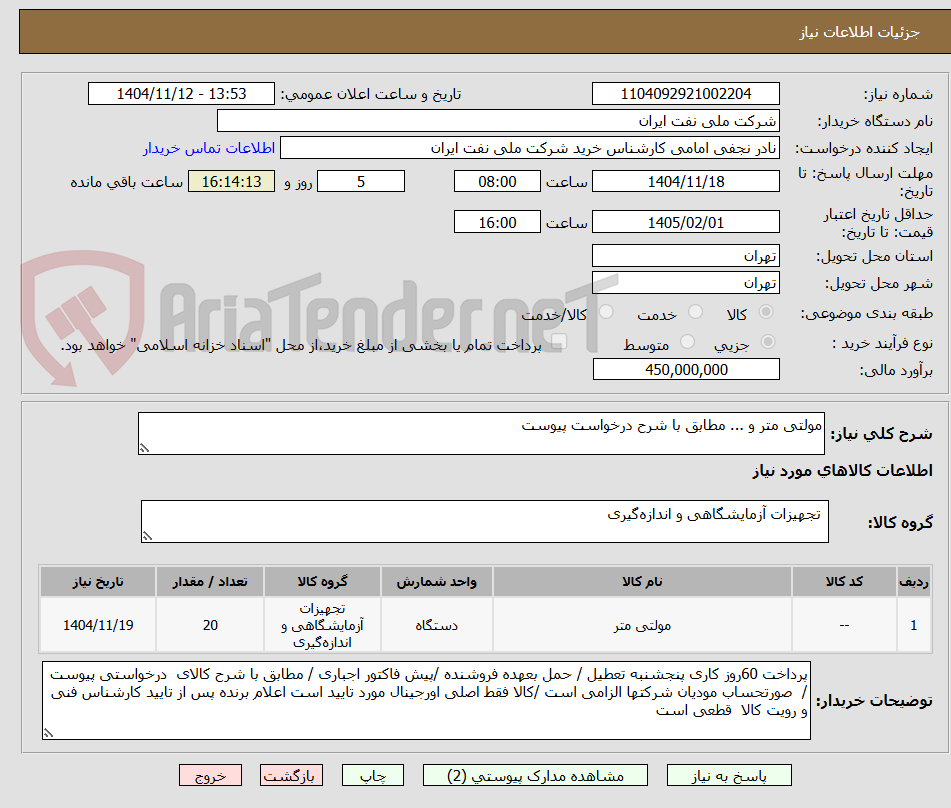Click the 'ردیف' column header

914,582
